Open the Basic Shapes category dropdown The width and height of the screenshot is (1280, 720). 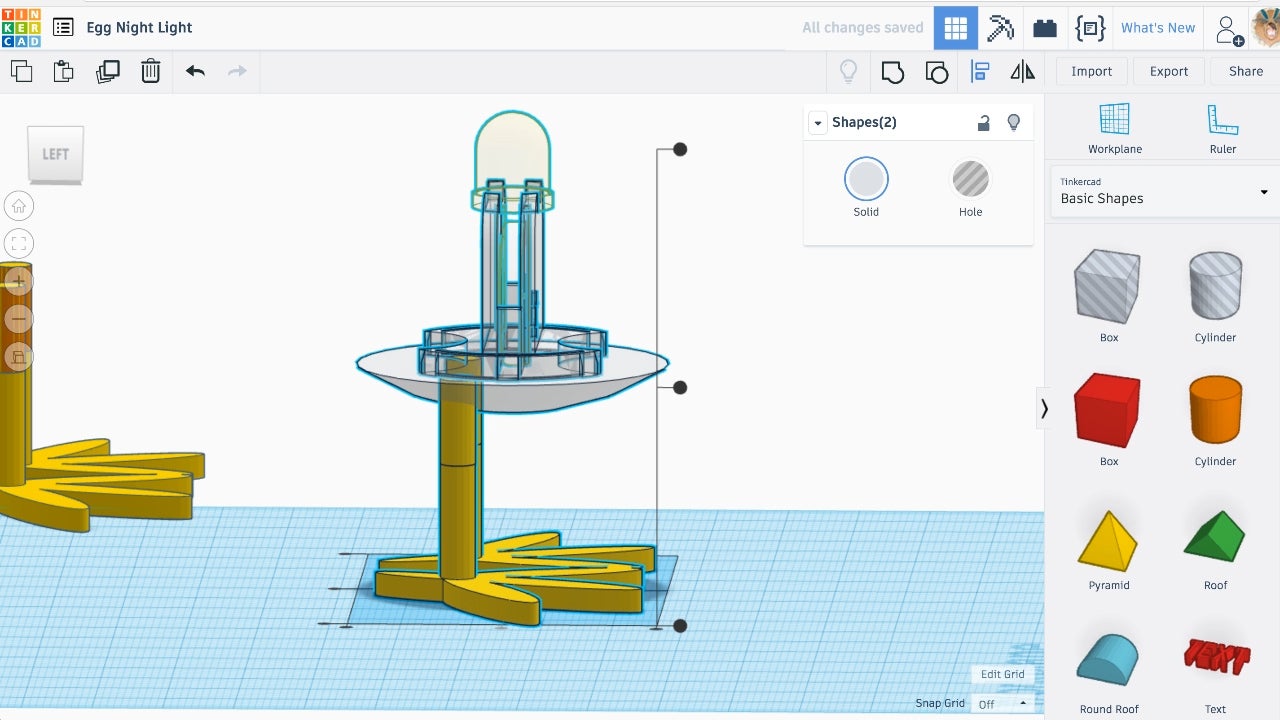1164,191
